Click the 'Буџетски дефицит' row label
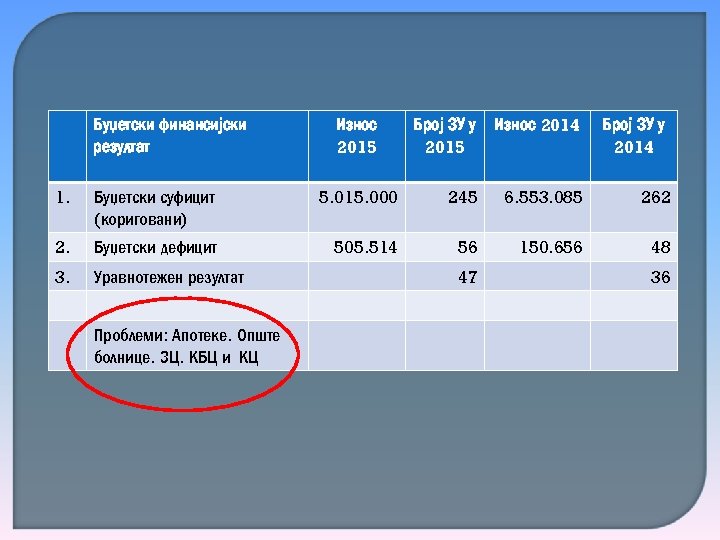Viewport: 720px width, 540px height. [x=155, y=248]
